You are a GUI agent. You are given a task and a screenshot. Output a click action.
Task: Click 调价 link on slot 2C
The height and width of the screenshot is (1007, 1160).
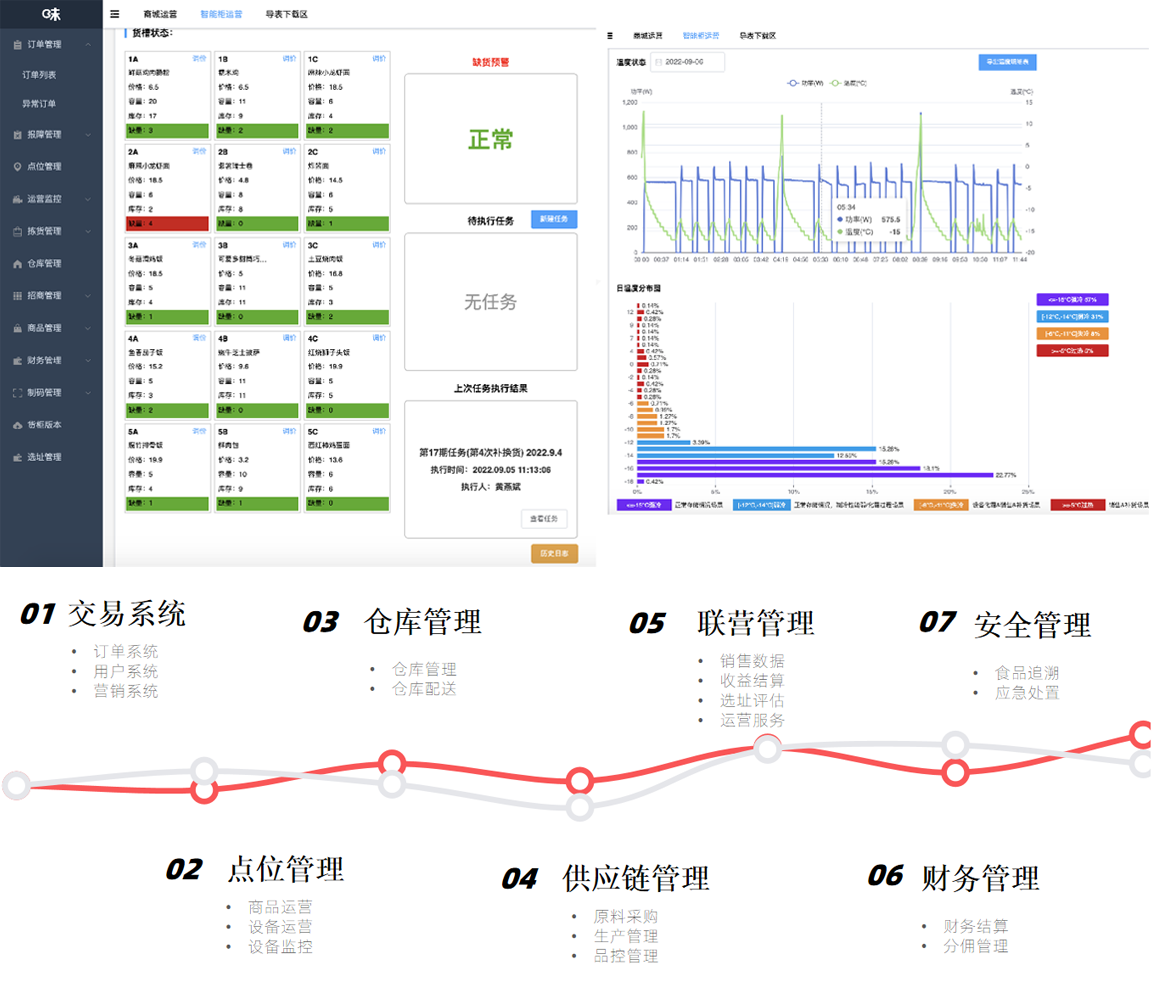(379, 151)
